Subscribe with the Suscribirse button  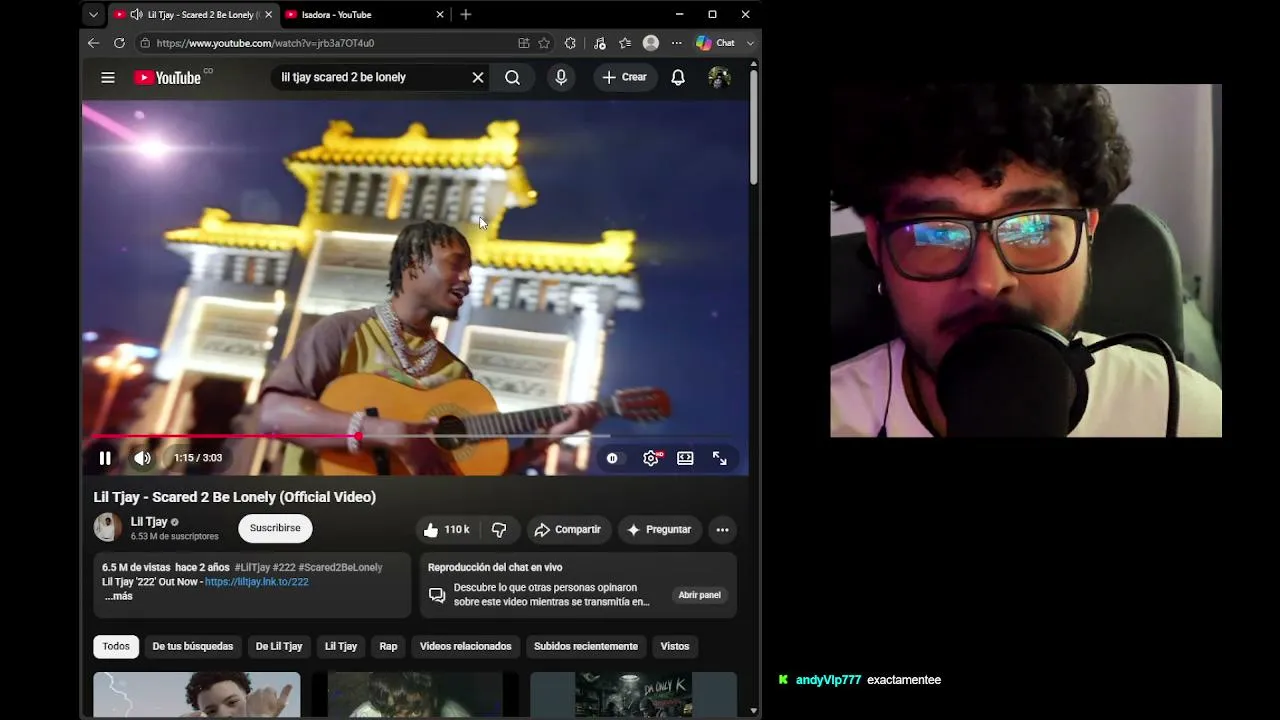tap(275, 528)
